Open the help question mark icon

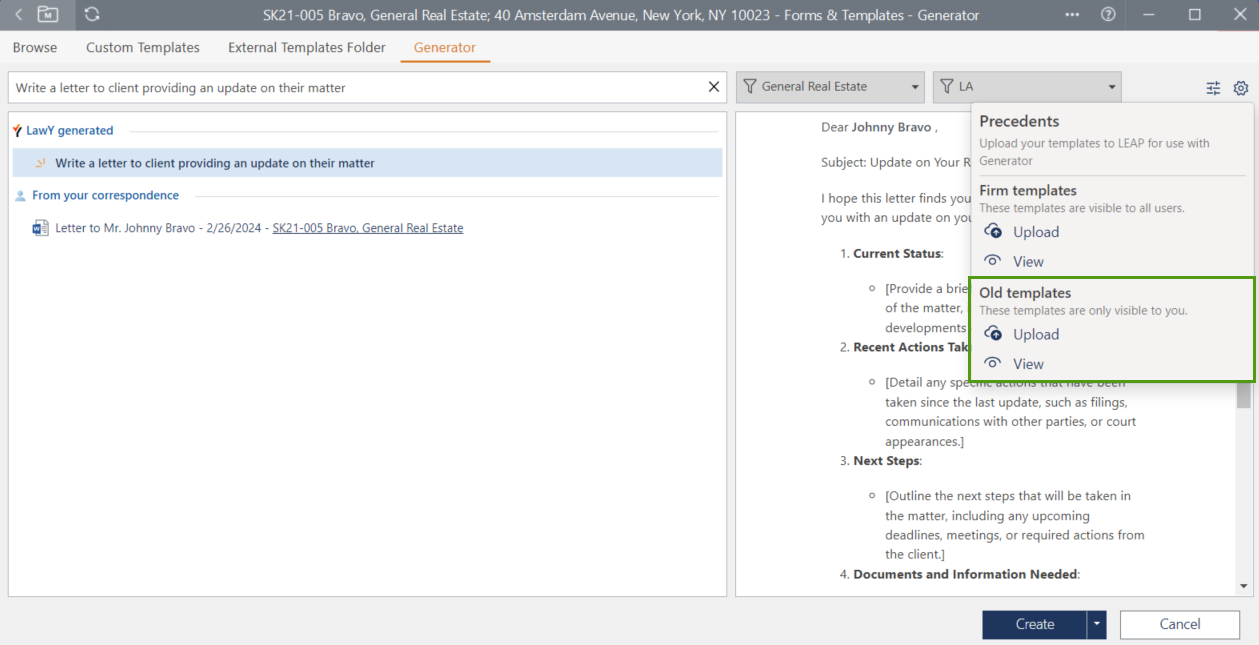(1108, 15)
